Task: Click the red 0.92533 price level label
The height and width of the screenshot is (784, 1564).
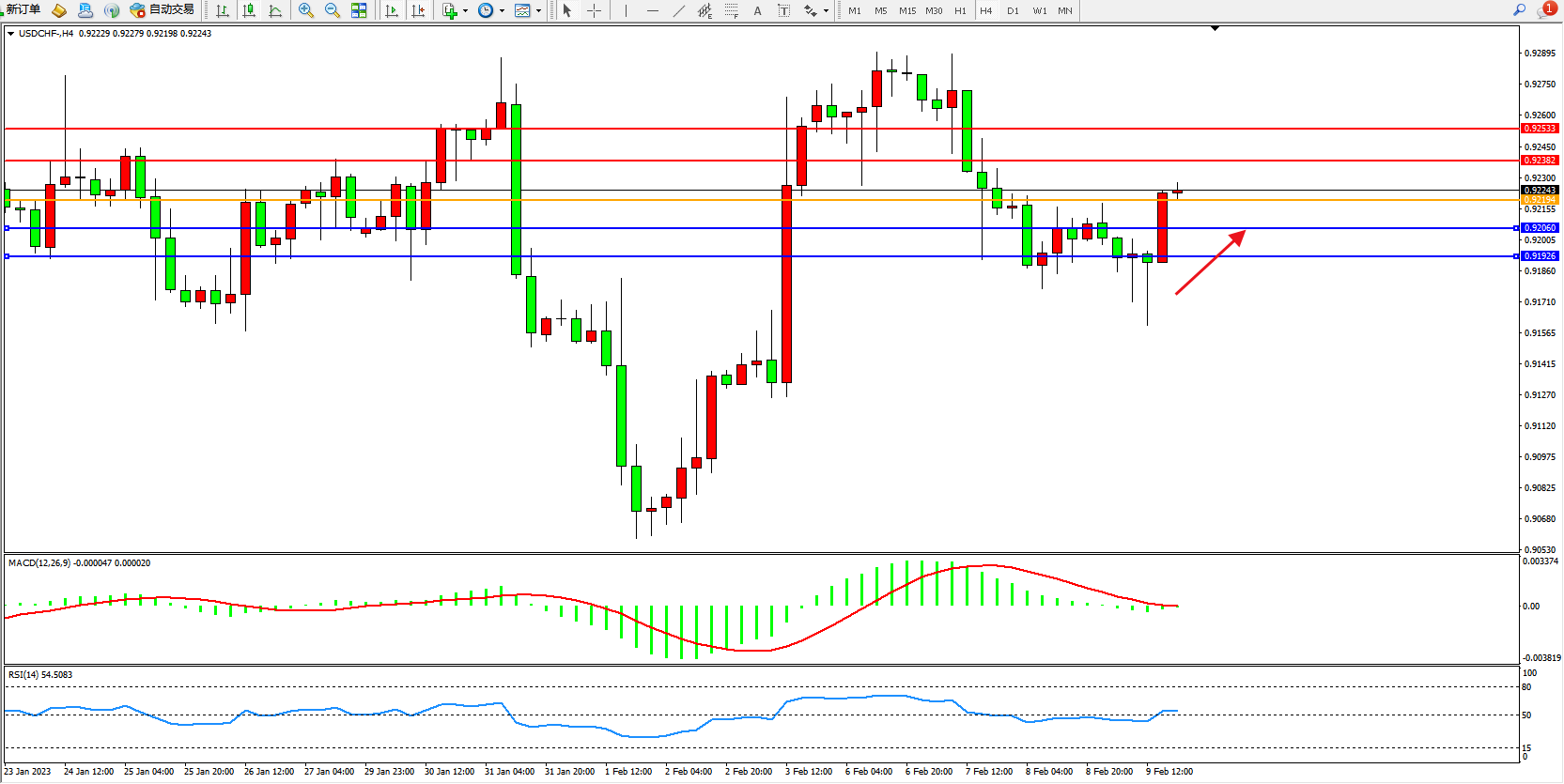Action: tap(1540, 129)
